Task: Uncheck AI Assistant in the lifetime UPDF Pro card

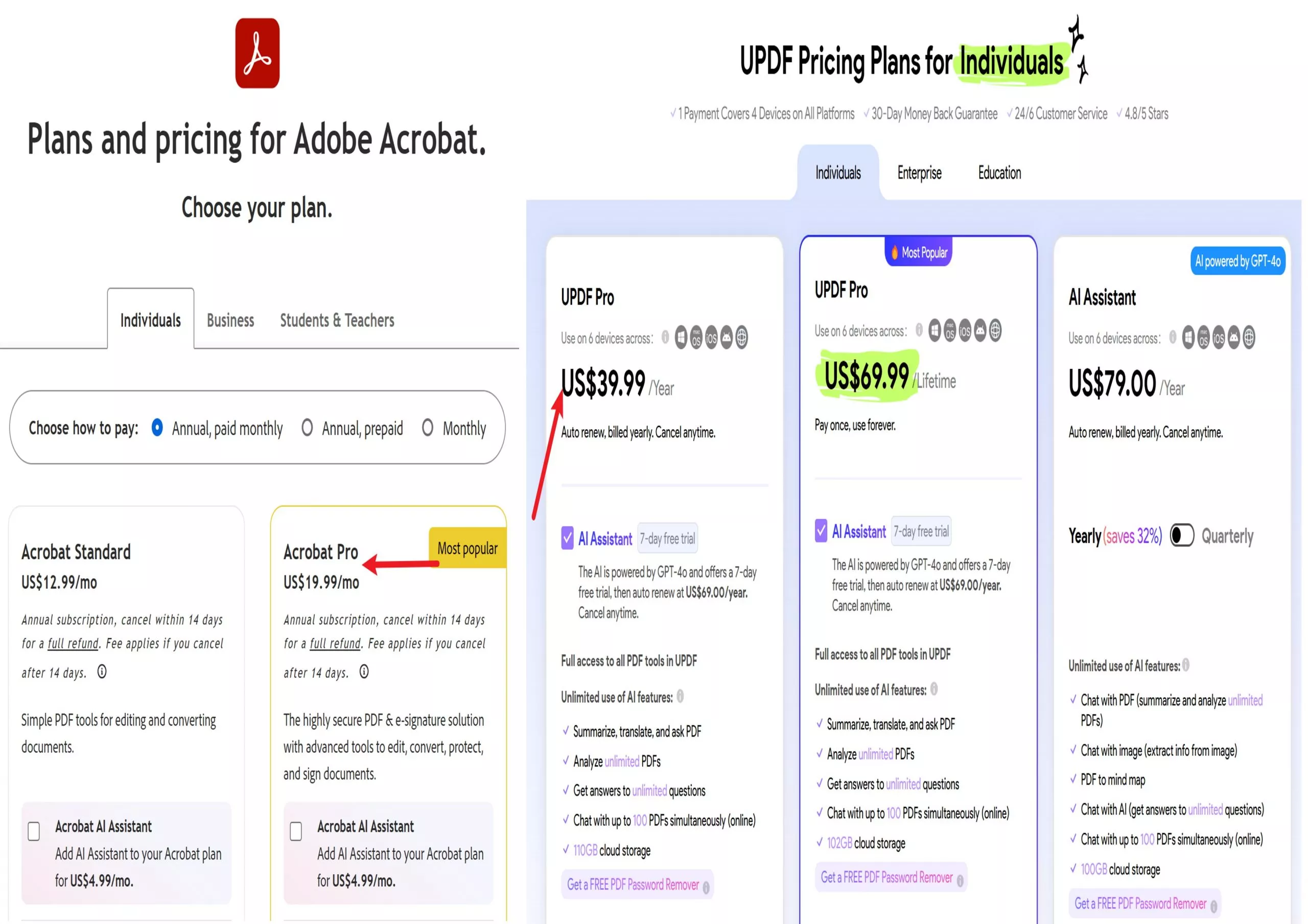Action: (821, 530)
